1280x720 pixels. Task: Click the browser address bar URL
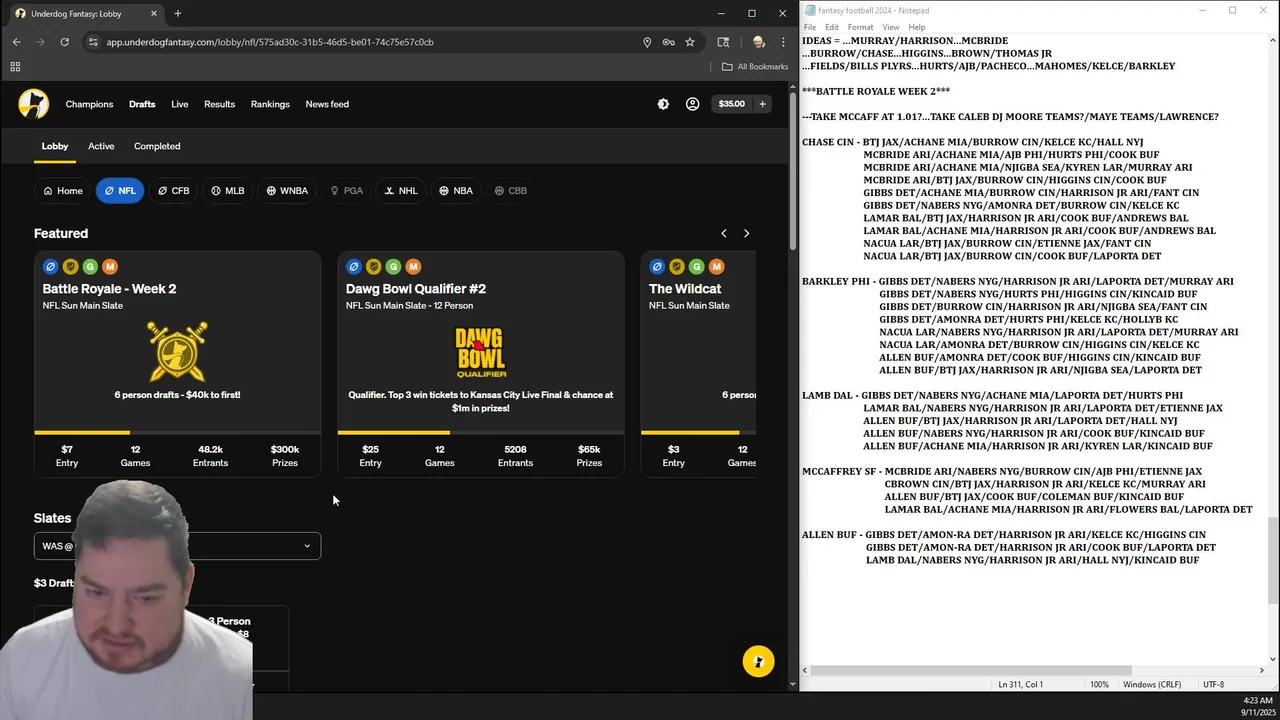click(x=270, y=42)
